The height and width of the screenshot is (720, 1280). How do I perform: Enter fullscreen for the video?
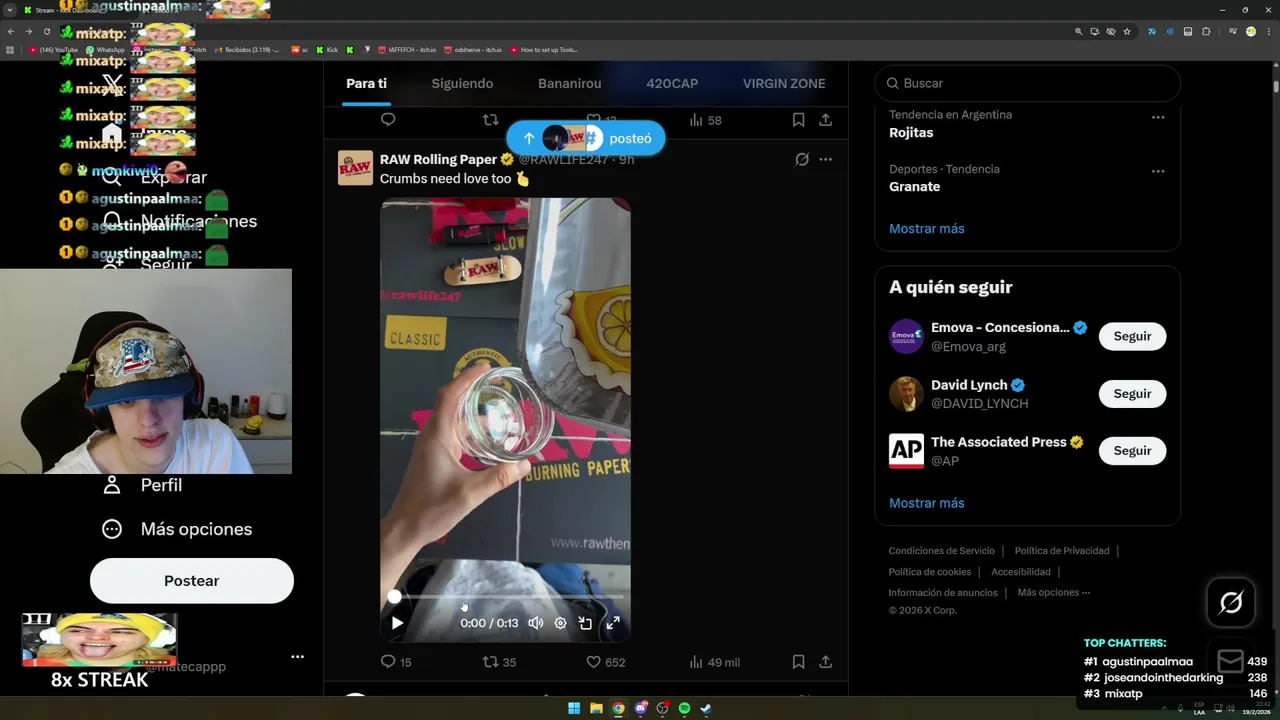pos(613,623)
